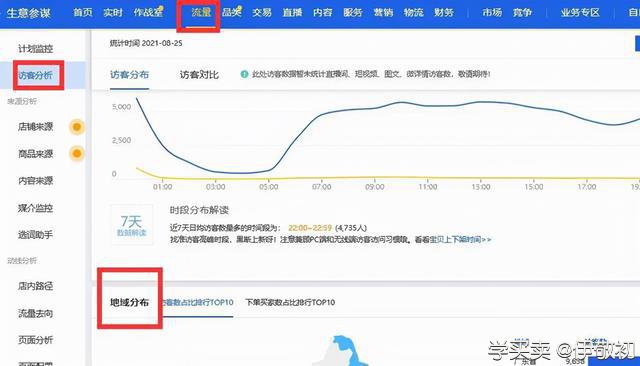640x366 pixels.
Task: Go to the 实时 section
Action: [113, 13]
